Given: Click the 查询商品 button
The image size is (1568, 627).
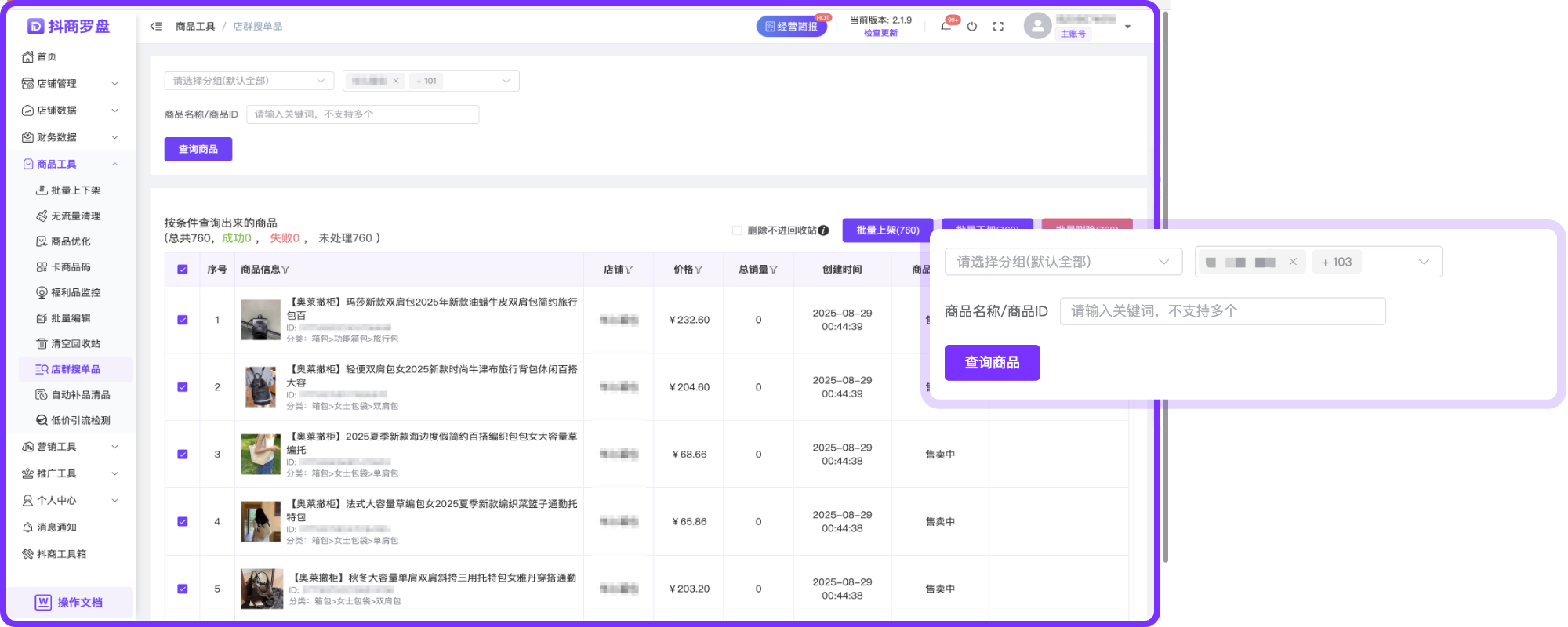Looking at the screenshot, I should pos(198,149).
